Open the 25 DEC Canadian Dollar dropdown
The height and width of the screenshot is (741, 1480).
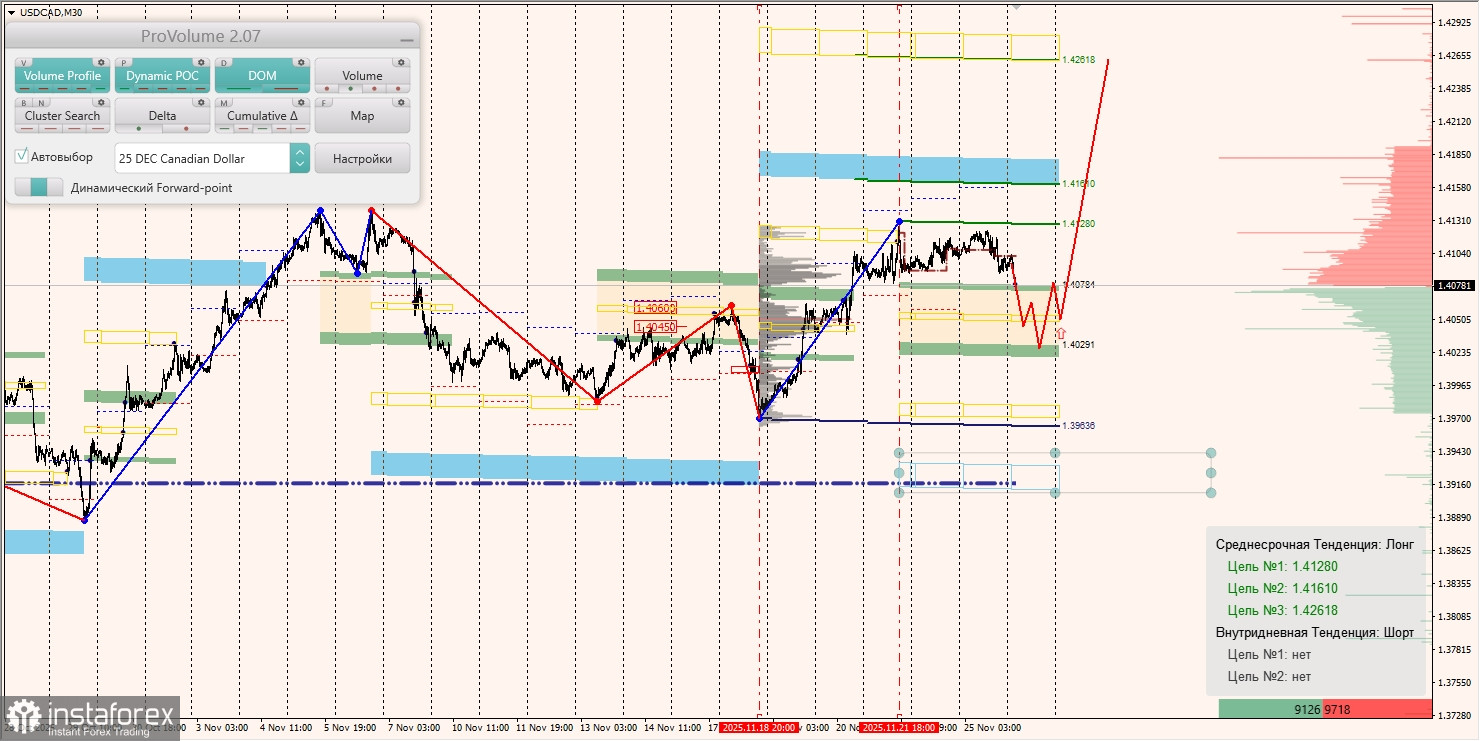coord(203,158)
